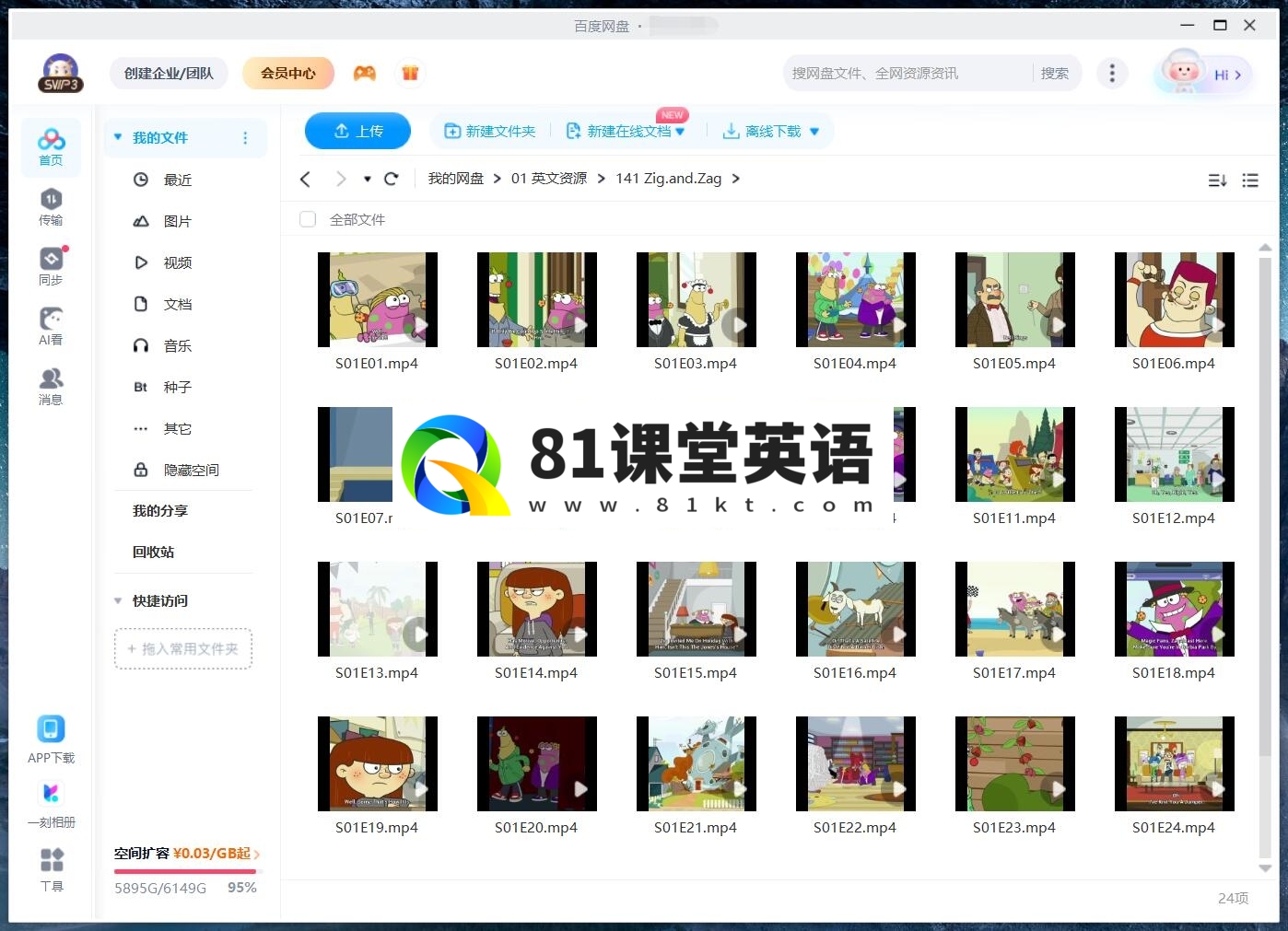Expand the chevron after 141 Zig.and.Zag
The image size is (1288, 931).
[735, 179]
